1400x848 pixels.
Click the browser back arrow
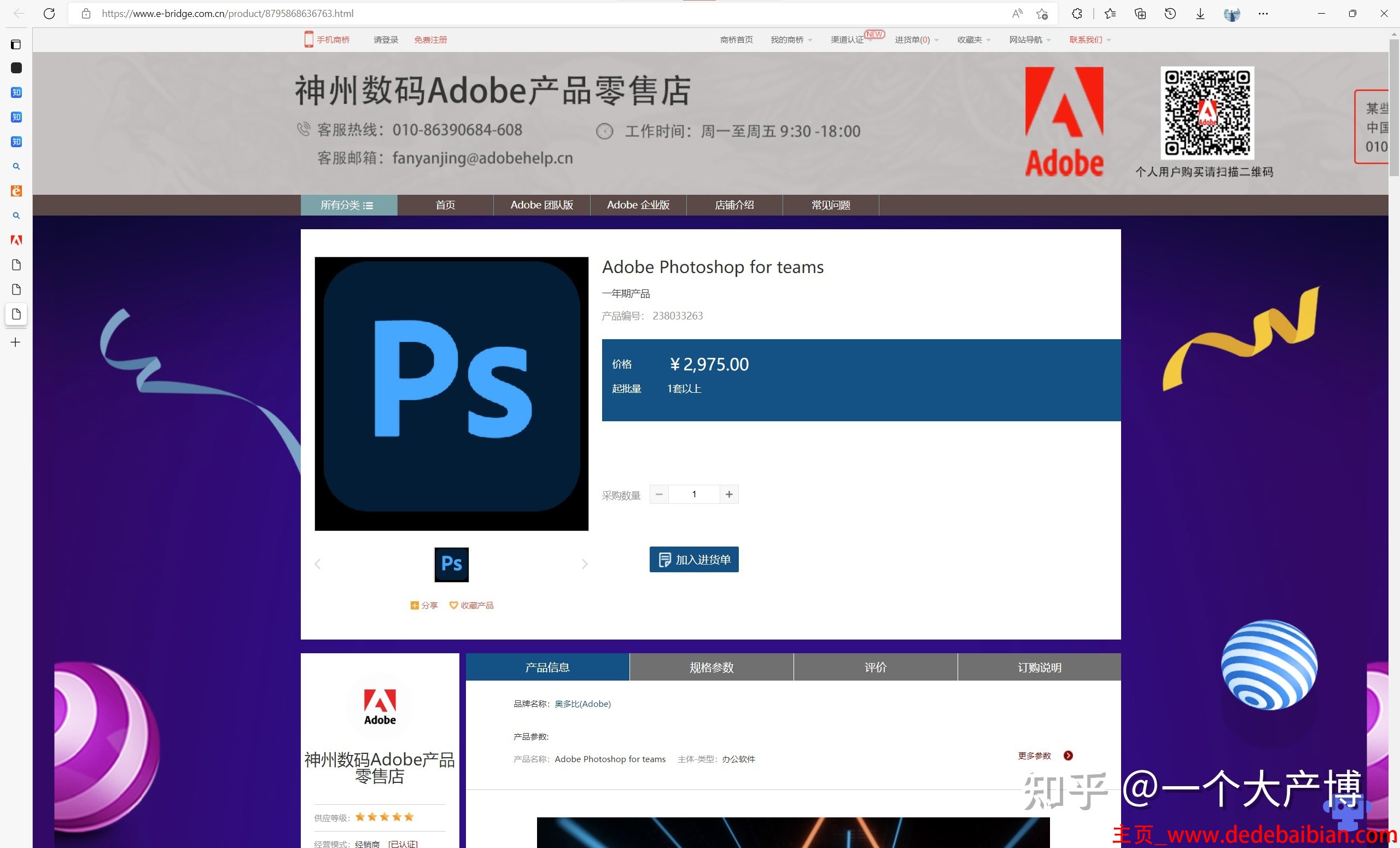pyautogui.click(x=19, y=14)
